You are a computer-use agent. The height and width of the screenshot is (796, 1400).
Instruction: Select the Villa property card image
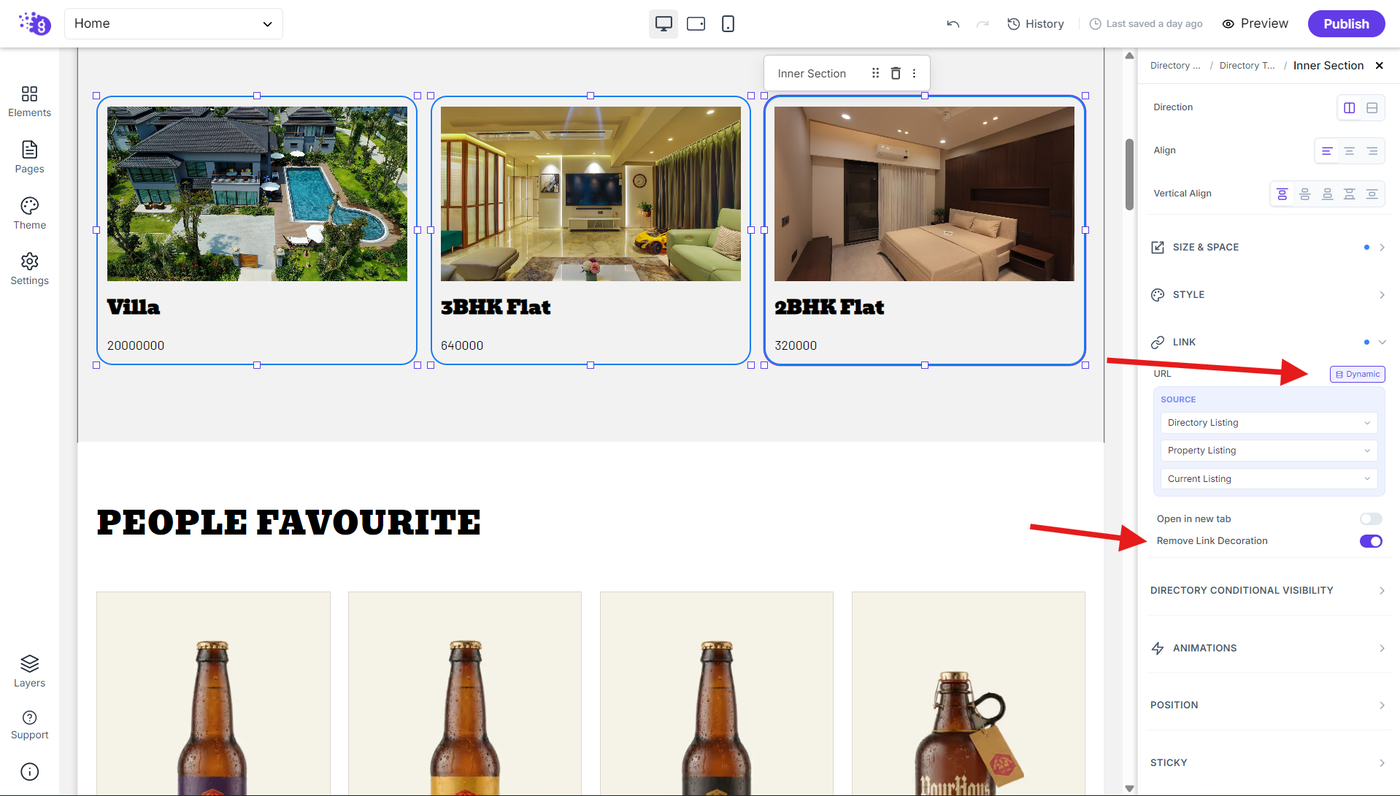click(x=257, y=194)
